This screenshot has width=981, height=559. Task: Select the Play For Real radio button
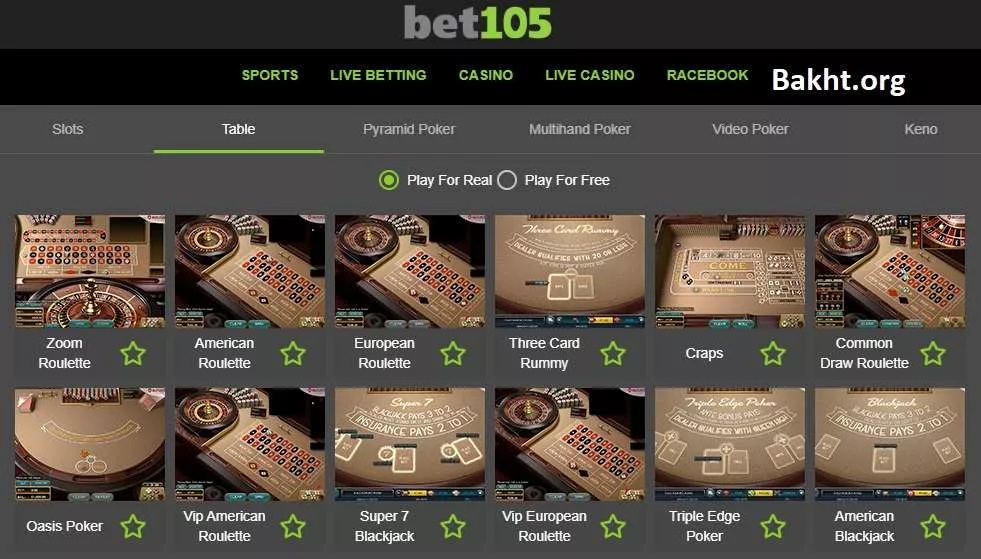pyautogui.click(x=389, y=180)
